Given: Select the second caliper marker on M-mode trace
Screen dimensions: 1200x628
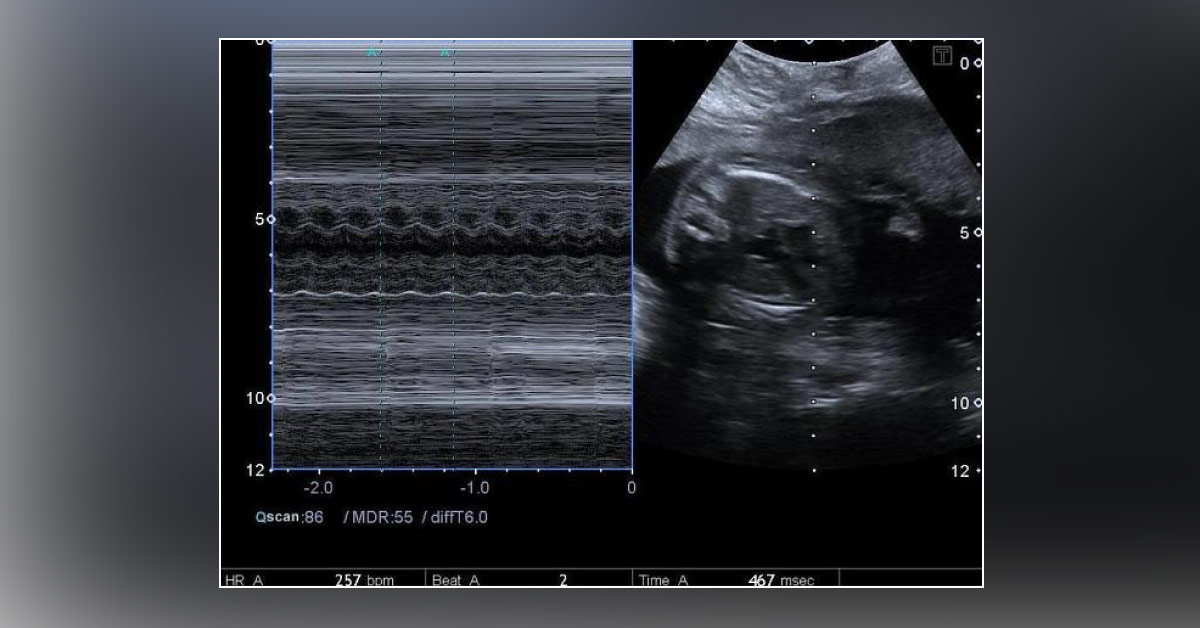Looking at the screenshot, I should [x=445, y=51].
